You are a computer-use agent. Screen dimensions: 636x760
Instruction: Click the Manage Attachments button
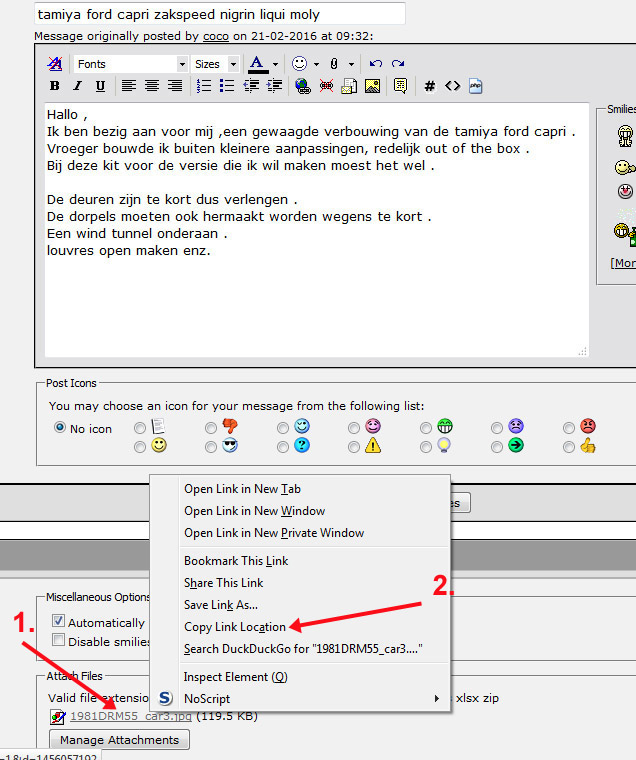(x=119, y=740)
